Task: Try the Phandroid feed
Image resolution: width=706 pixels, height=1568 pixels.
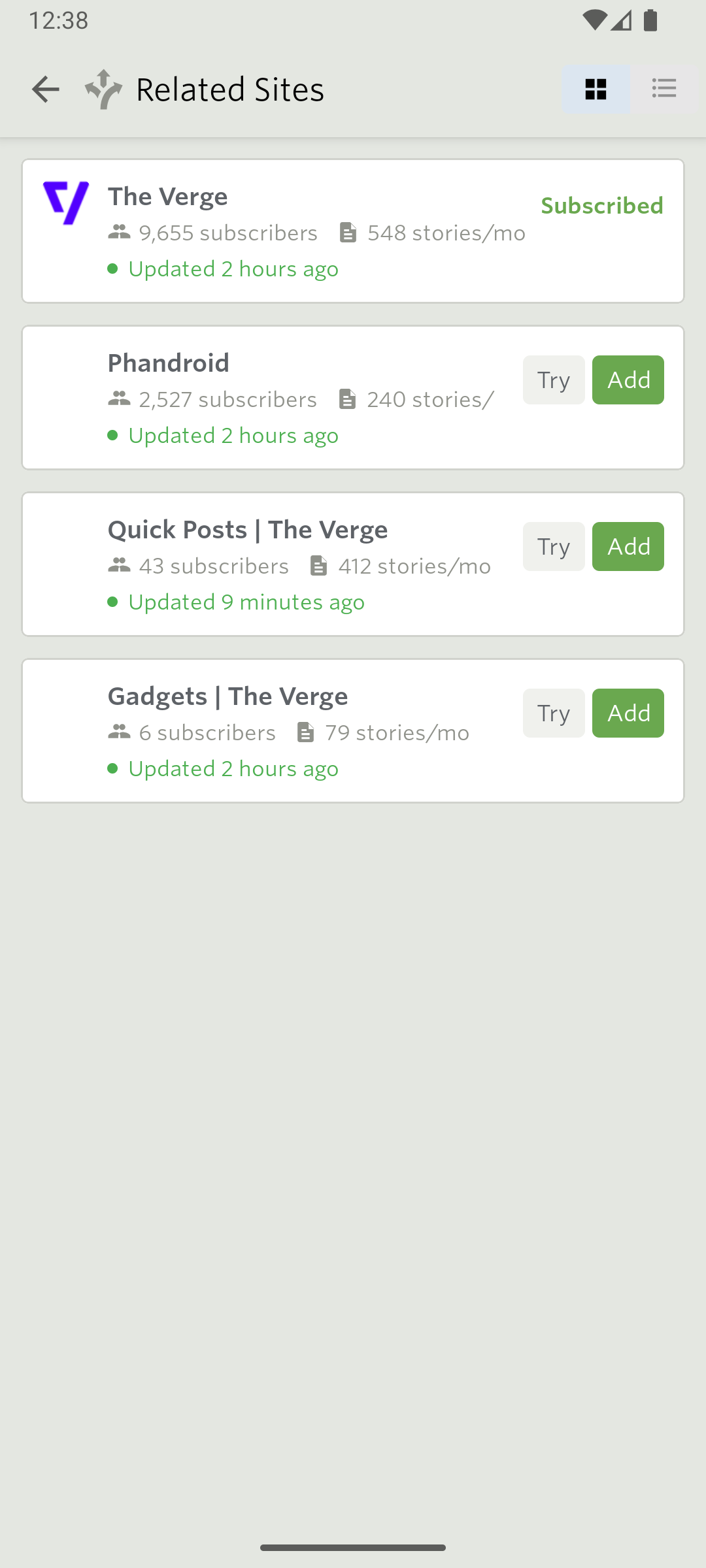Action: click(554, 380)
